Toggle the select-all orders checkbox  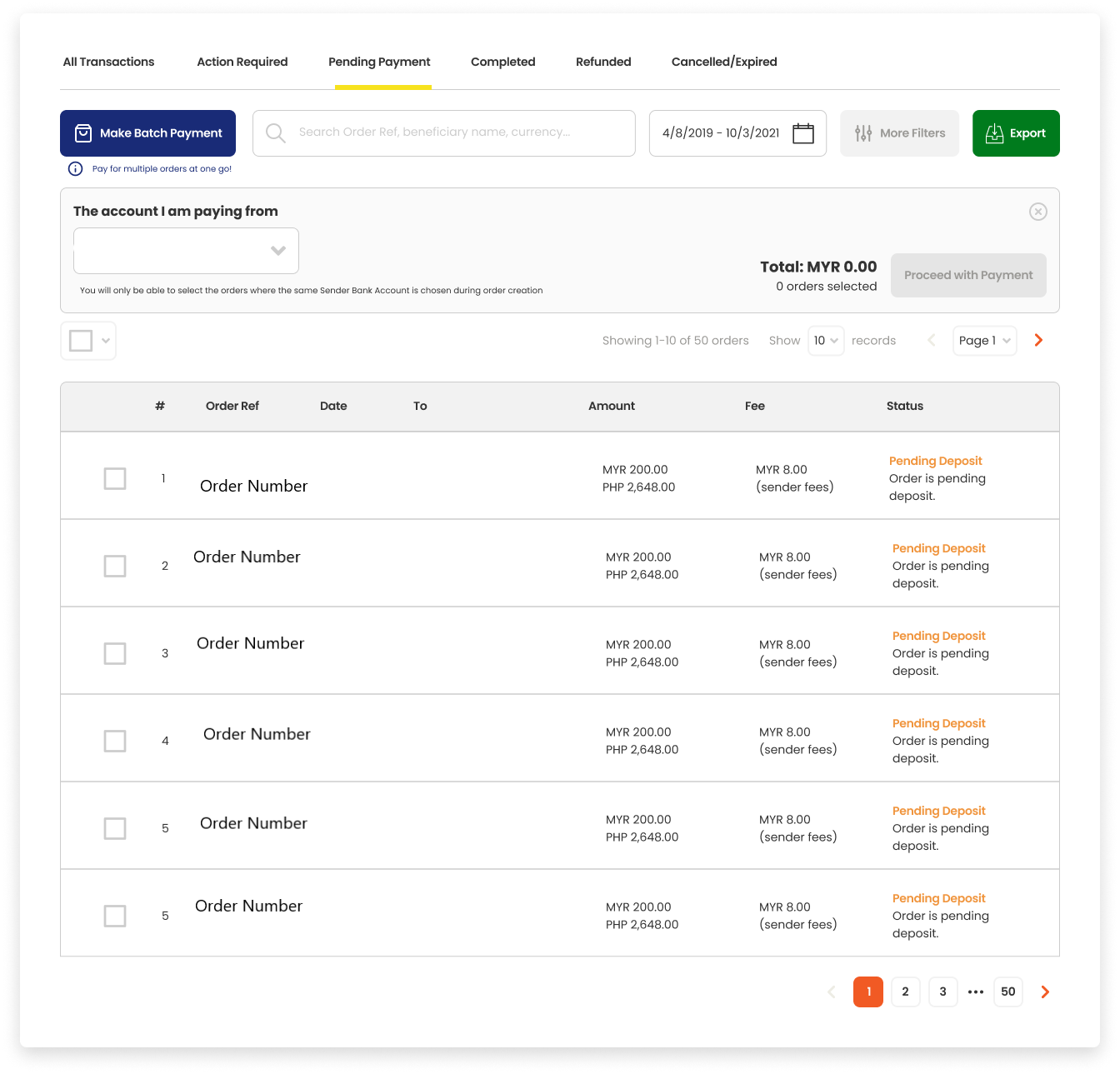pyautogui.click(x=81, y=341)
